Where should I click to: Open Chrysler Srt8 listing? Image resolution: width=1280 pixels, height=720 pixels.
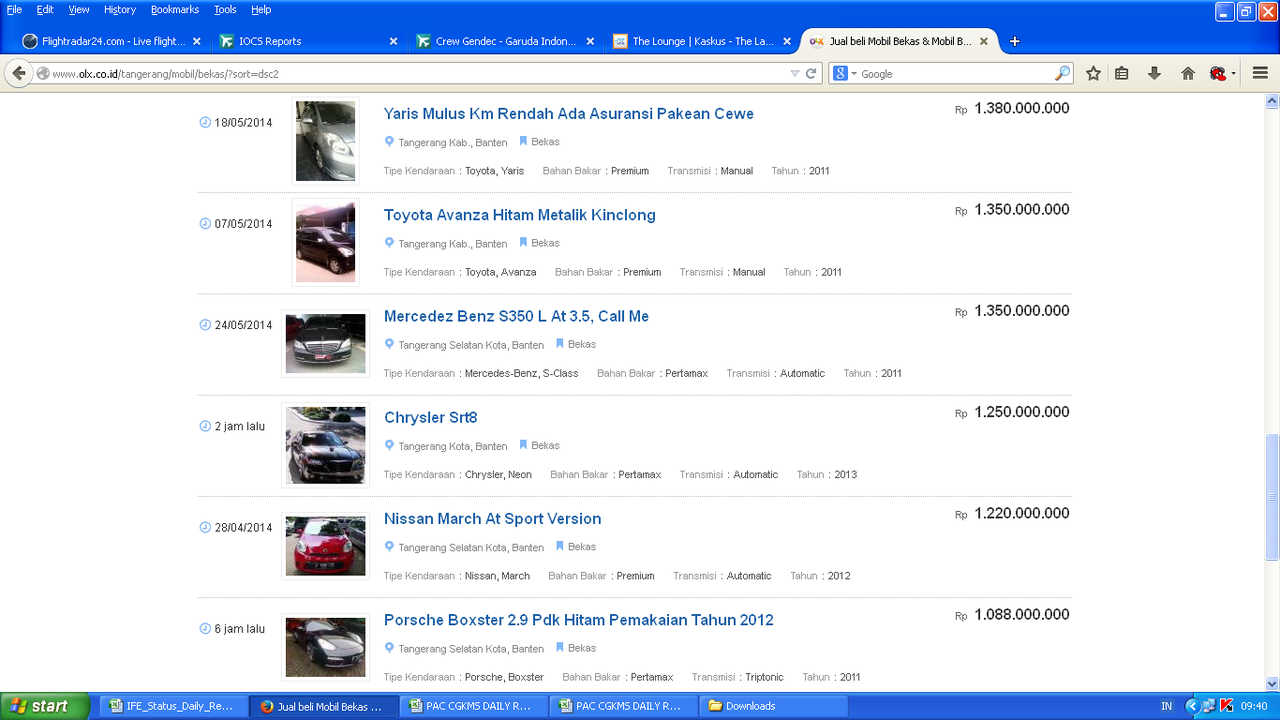tap(431, 418)
